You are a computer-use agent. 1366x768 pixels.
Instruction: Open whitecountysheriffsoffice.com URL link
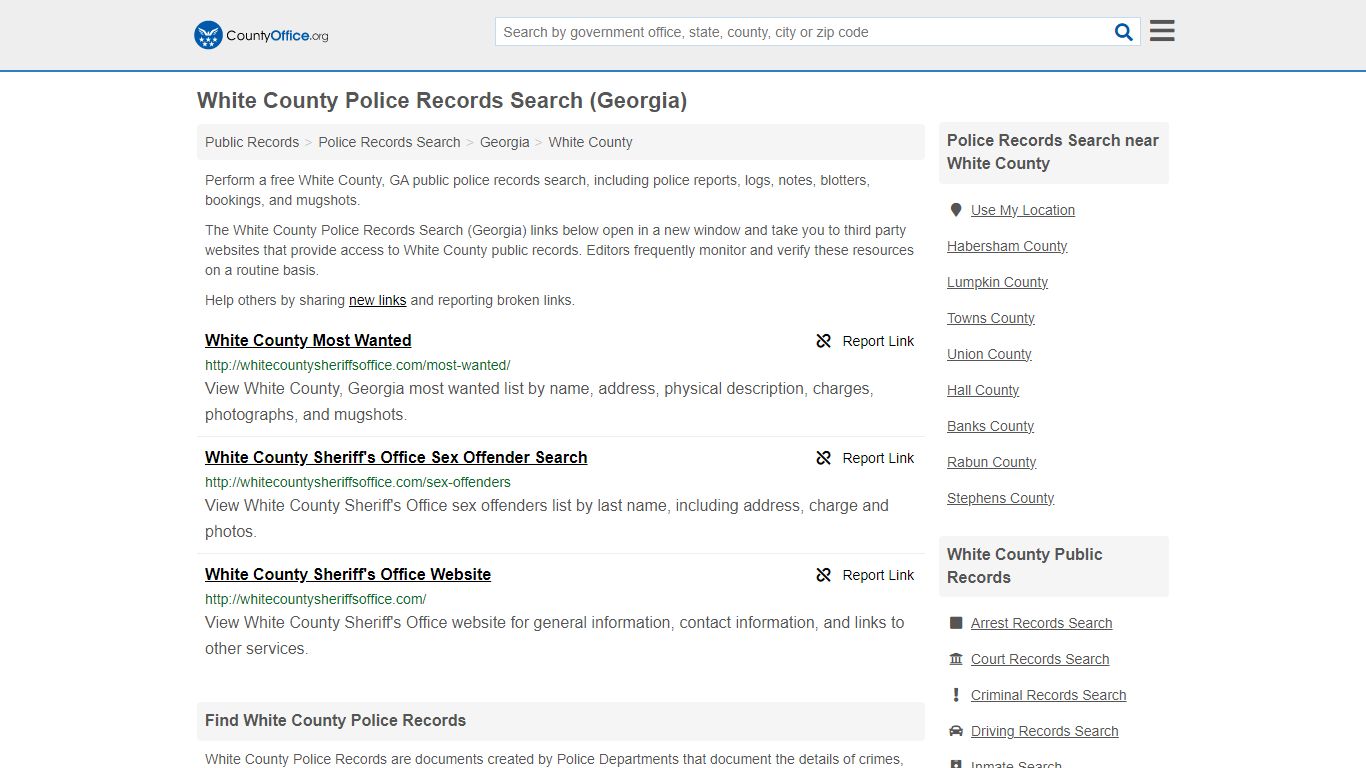tap(316, 599)
